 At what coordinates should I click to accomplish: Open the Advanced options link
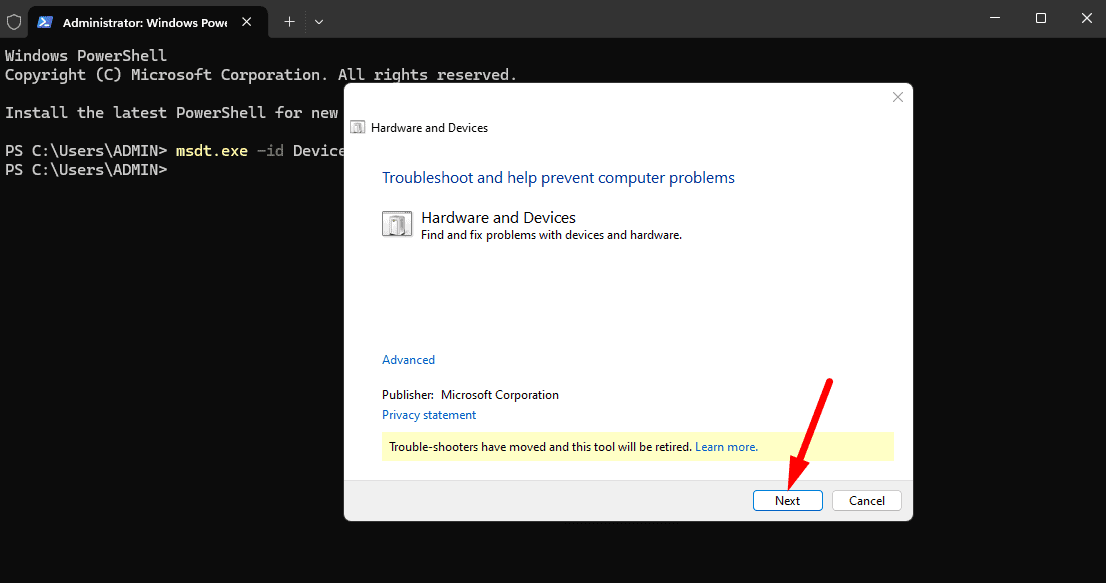click(x=408, y=360)
